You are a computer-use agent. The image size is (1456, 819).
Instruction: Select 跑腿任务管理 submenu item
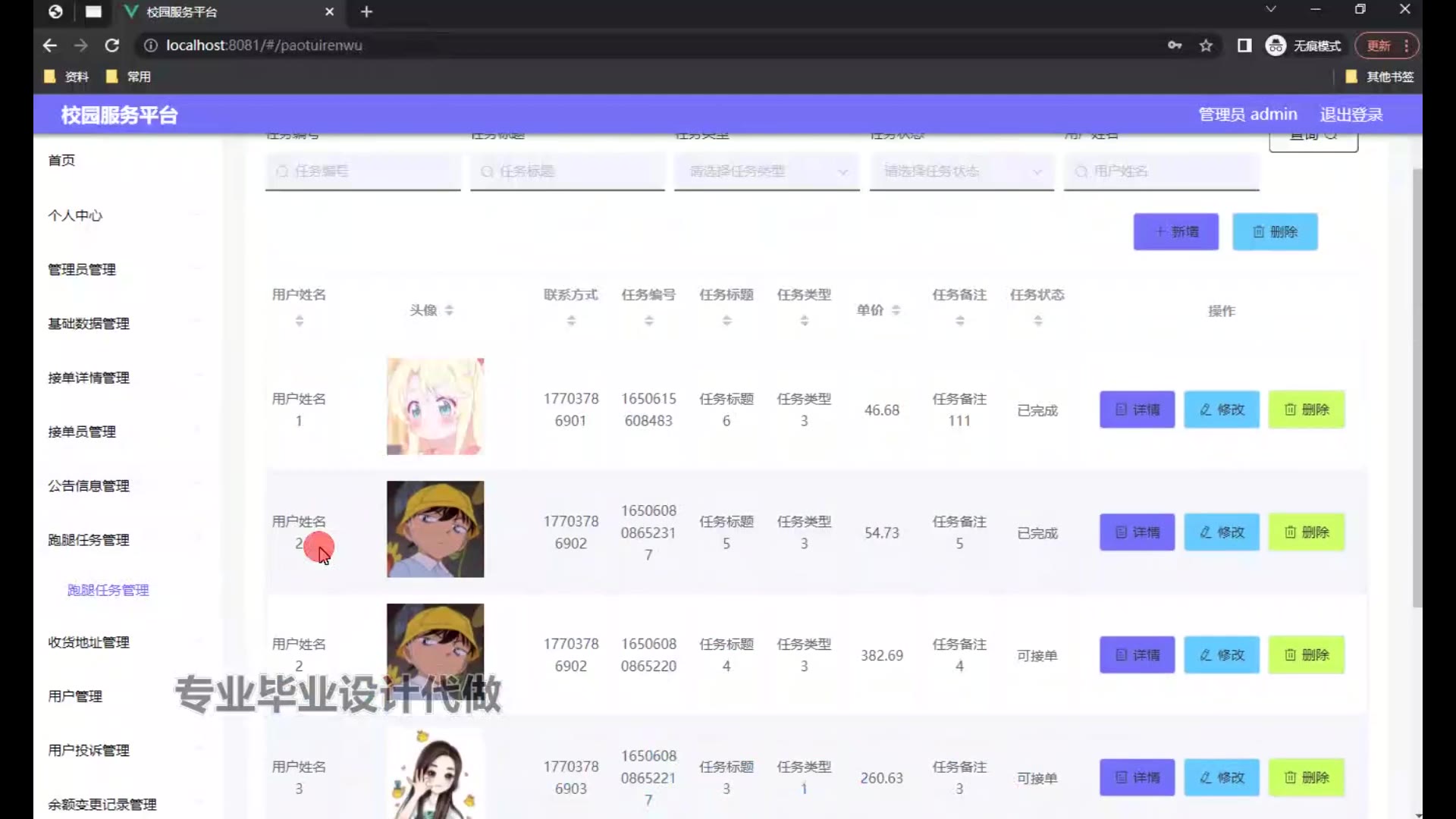[108, 590]
